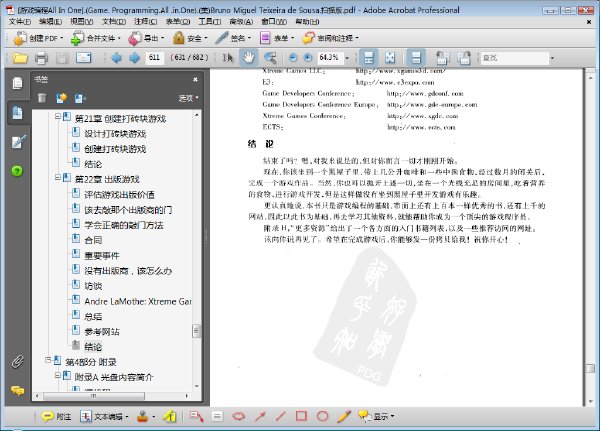Viewport: 600px width, 431px height.
Task: Click the Sign (签名) pen icon
Action: pyautogui.click(x=222, y=38)
